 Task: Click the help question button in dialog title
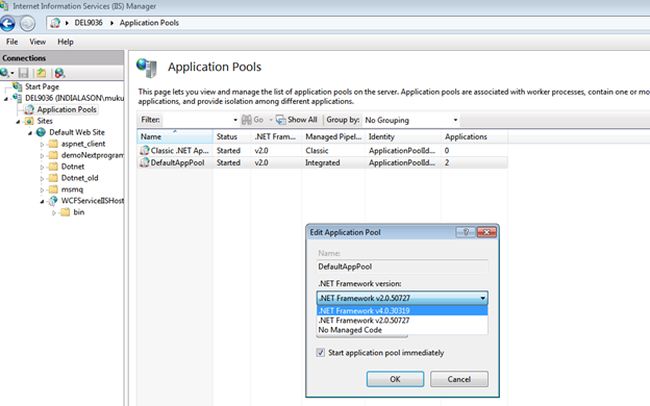(466, 232)
